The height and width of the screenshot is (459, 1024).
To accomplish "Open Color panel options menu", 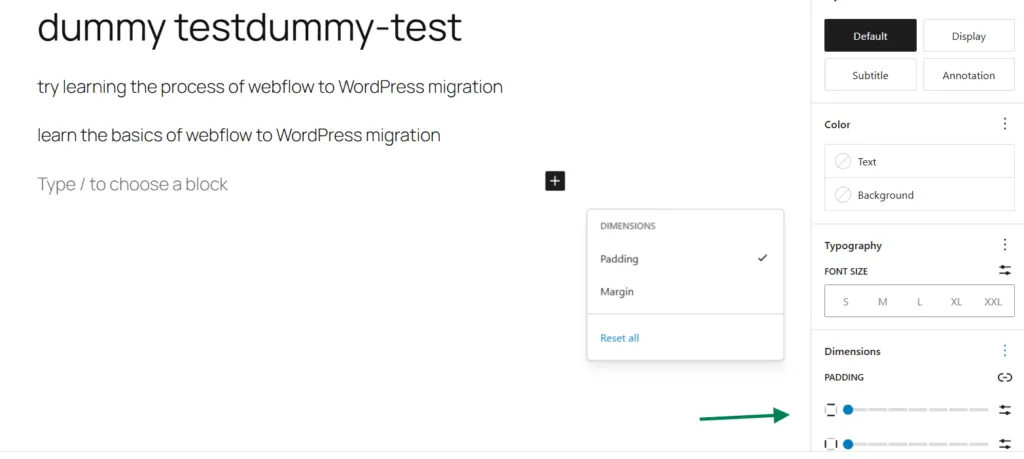I will pyautogui.click(x=1004, y=124).
